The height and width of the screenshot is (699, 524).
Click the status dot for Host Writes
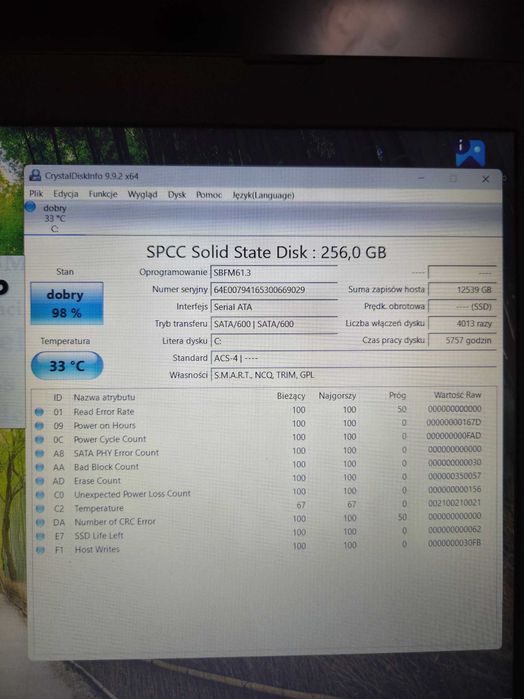point(40,550)
